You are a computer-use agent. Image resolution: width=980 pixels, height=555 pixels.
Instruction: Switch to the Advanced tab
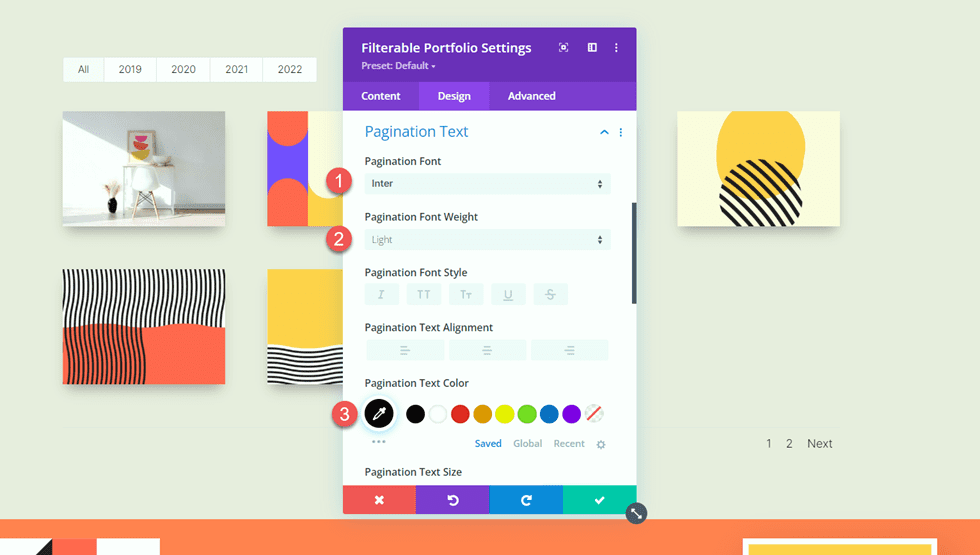point(531,96)
